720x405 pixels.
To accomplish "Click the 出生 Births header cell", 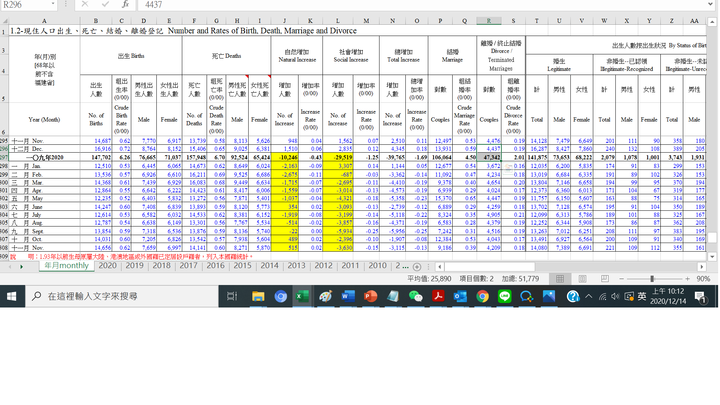I will click(x=131, y=56).
